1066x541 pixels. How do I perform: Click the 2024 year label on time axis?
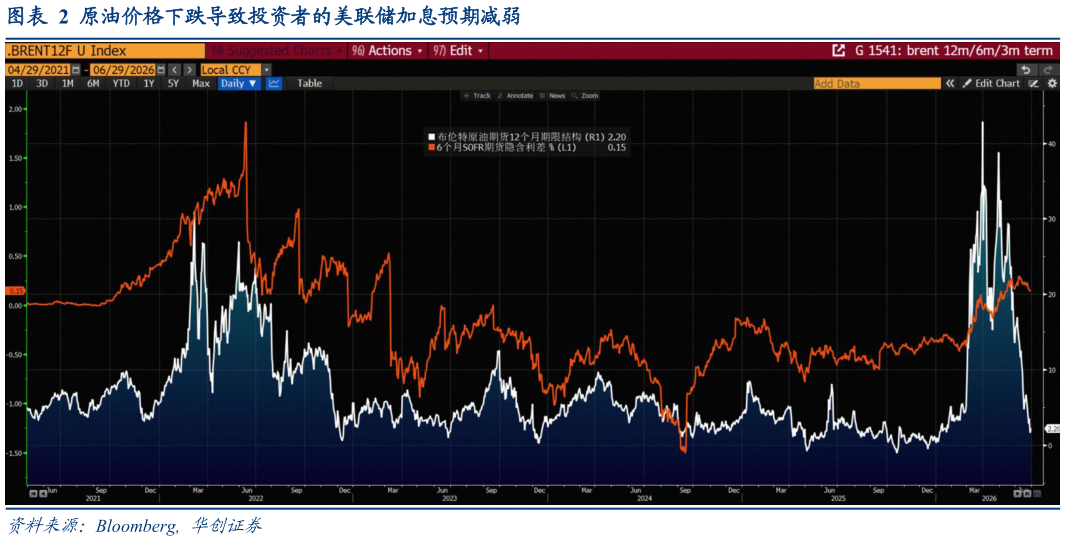pos(644,499)
